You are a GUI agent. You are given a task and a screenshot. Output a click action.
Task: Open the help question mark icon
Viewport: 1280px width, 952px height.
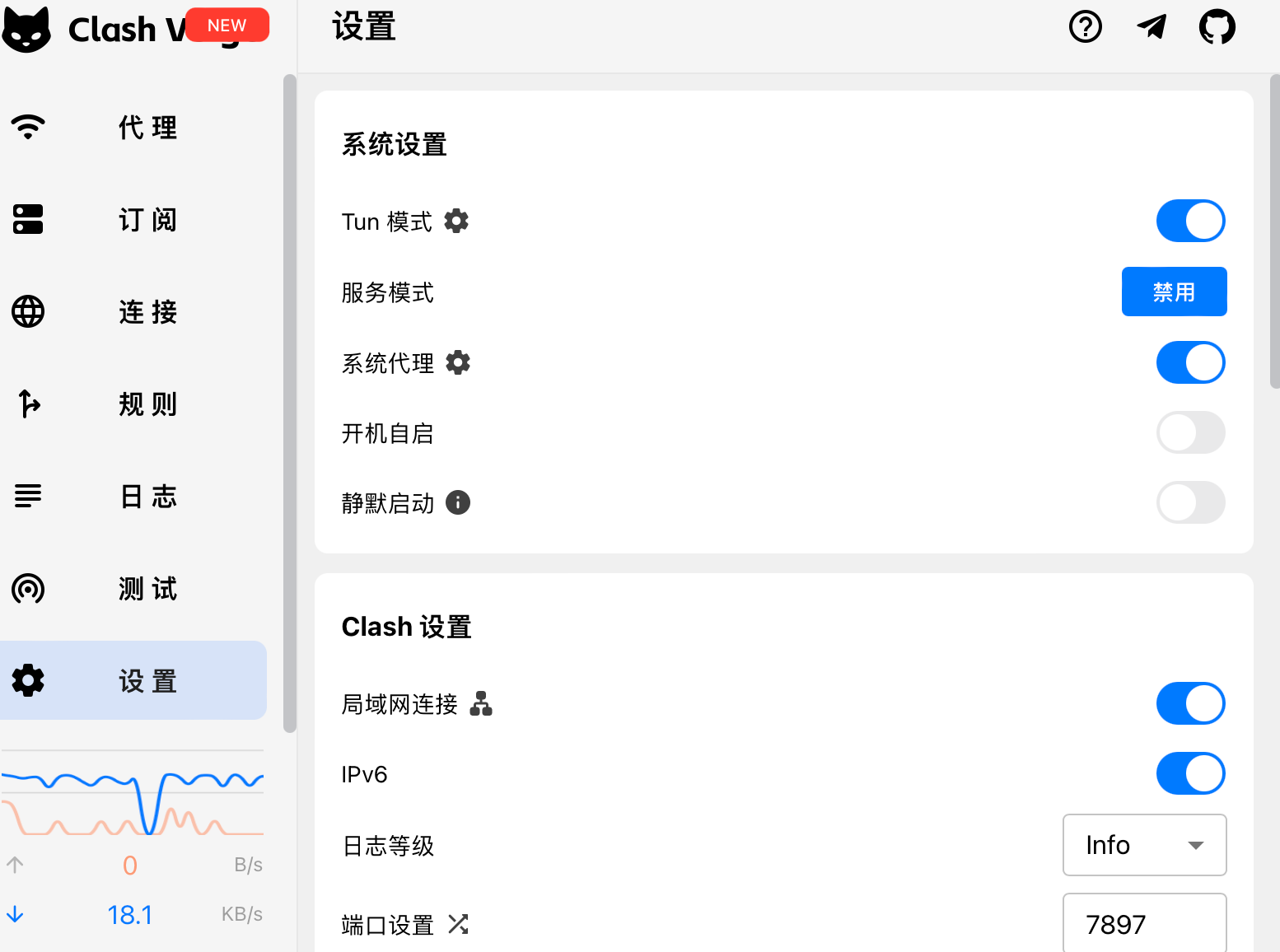pos(1085,27)
